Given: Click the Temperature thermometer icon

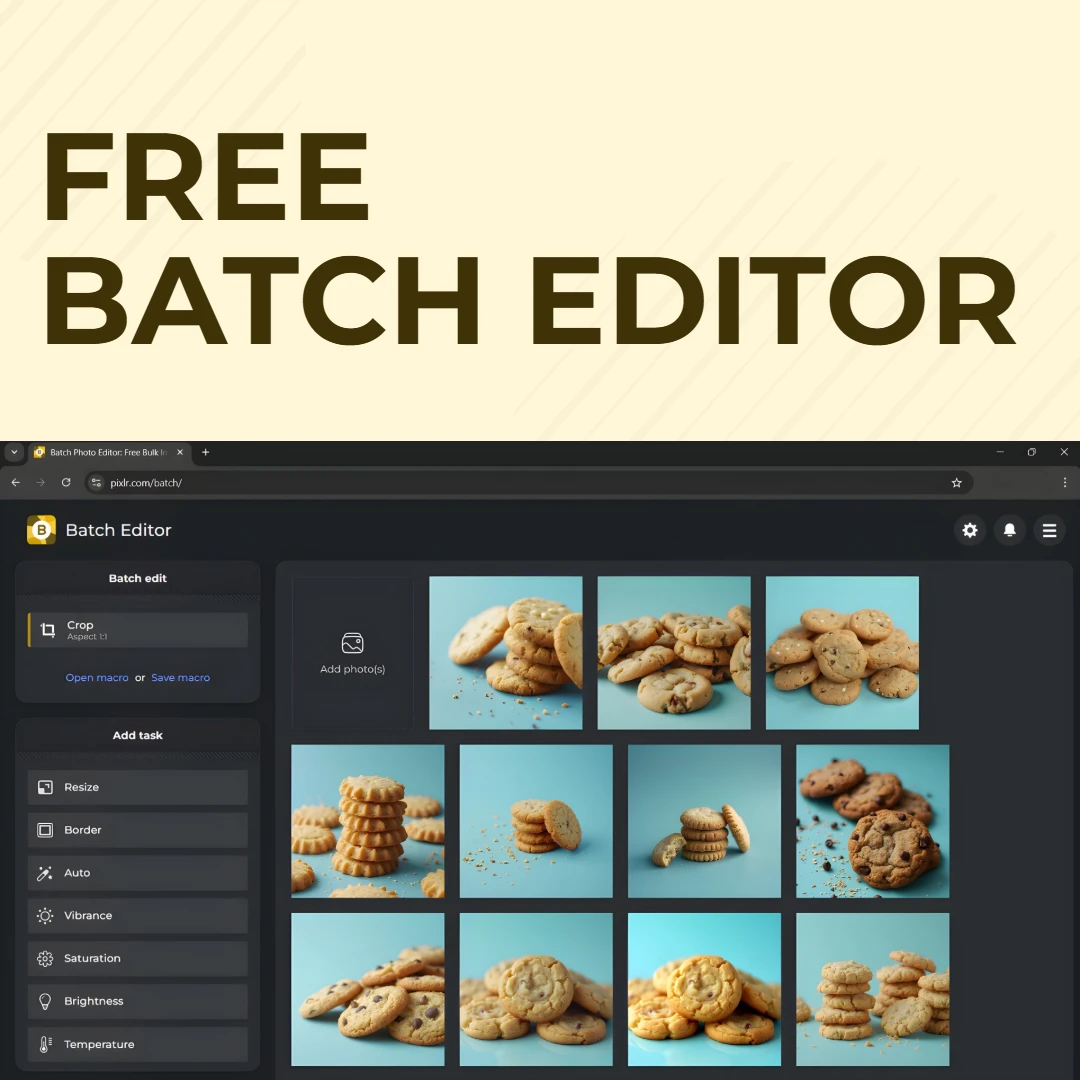Looking at the screenshot, I should click(x=45, y=1044).
